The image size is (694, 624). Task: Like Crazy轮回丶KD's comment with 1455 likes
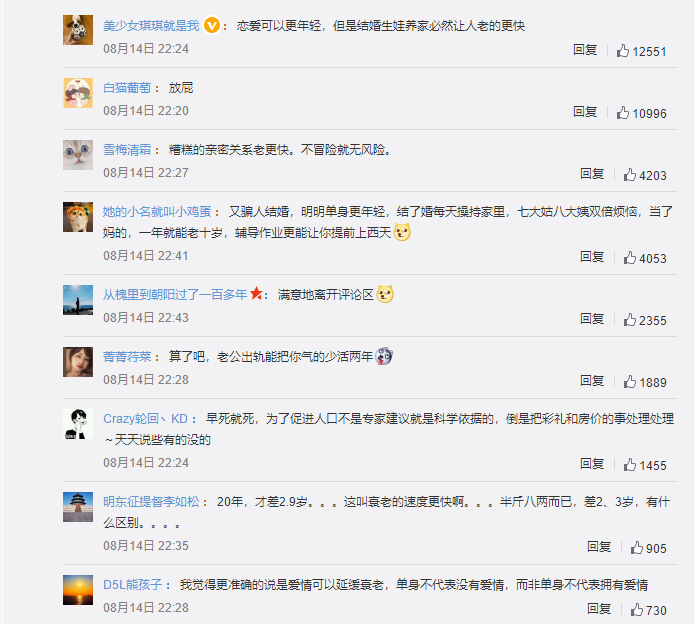(x=630, y=465)
